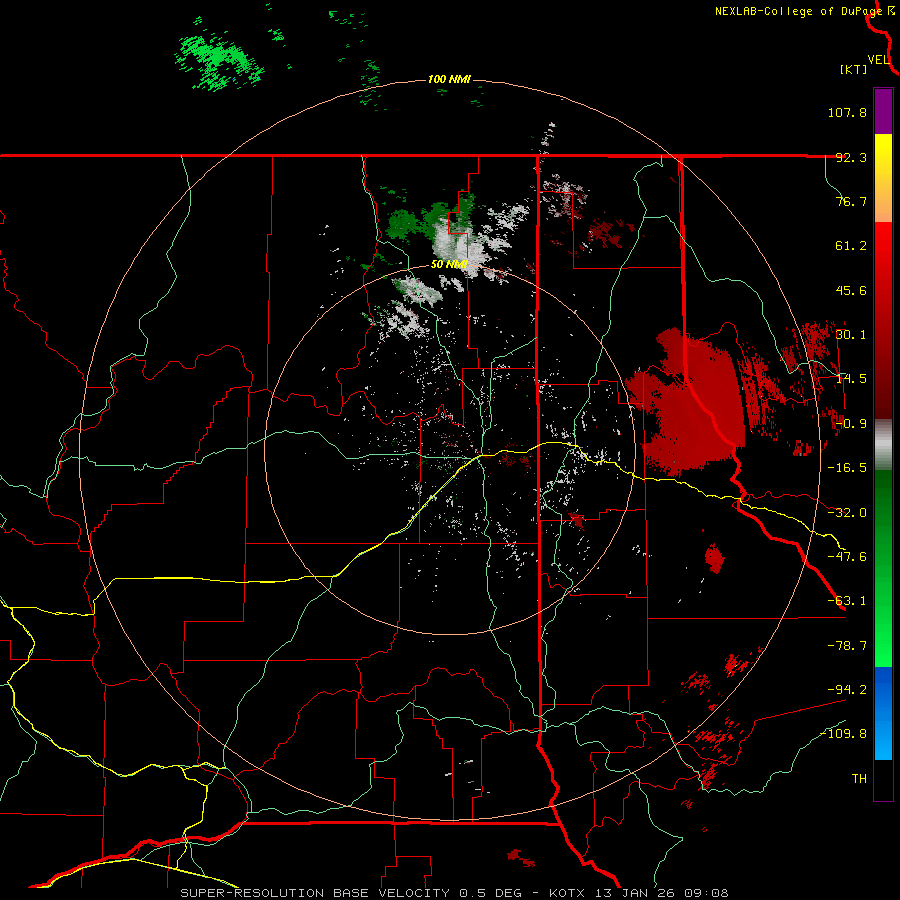
Task: Click the 30.1 legend value
Action: 851,335
